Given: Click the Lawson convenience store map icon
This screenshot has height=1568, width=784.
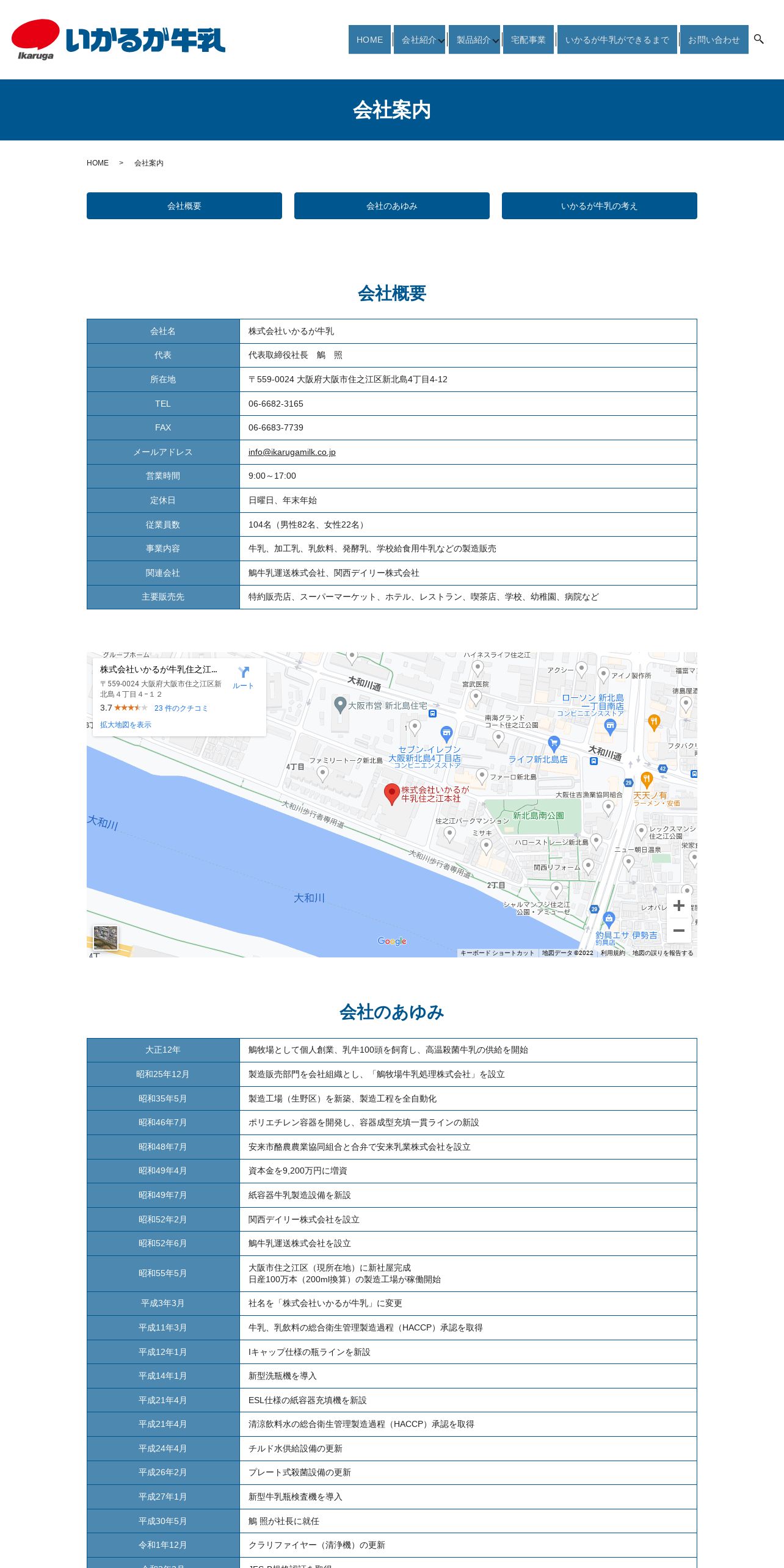Looking at the screenshot, I should pyautogui.click(x=610, y=727).
